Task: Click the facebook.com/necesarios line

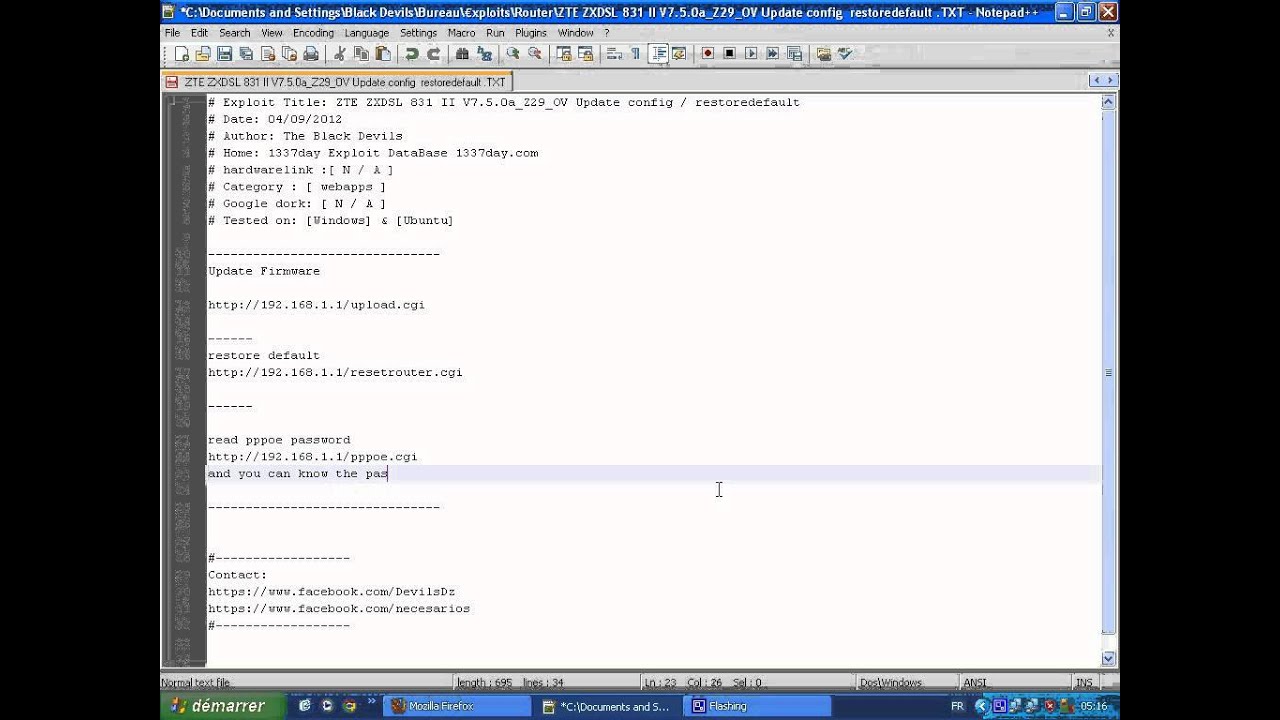Action: 339,608
